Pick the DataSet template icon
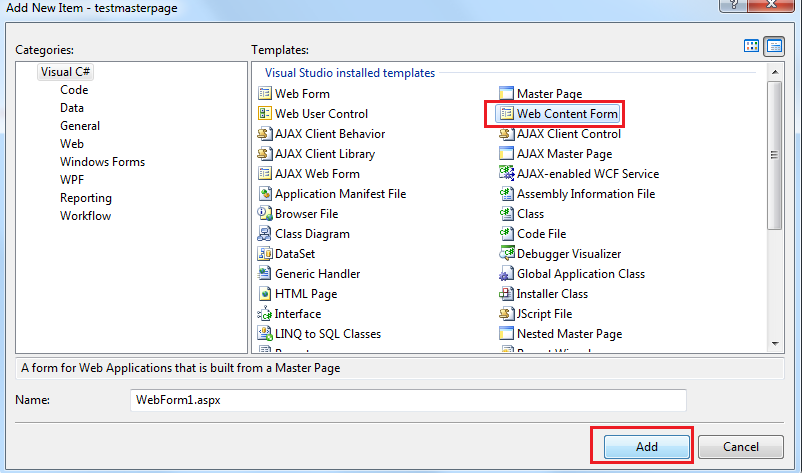This screenshot has width=805, height=473. coord(265,254)
